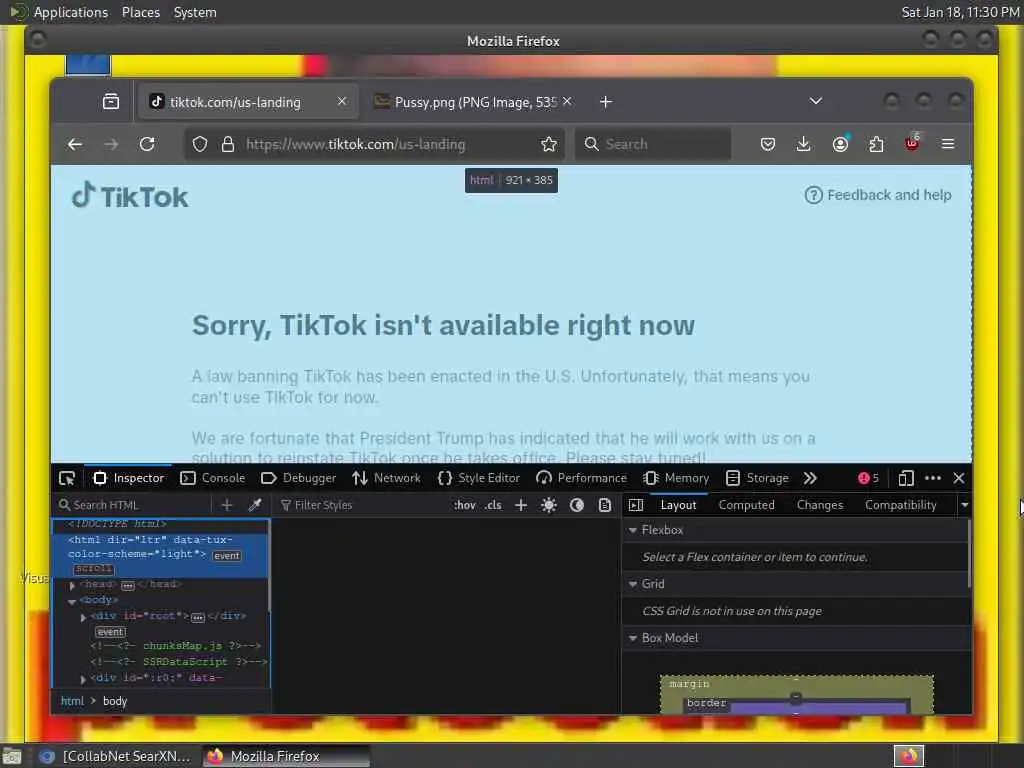Viewport: 1024px width, 768px height.
Task: Click the event badge on html element
Action: [227, 556]
